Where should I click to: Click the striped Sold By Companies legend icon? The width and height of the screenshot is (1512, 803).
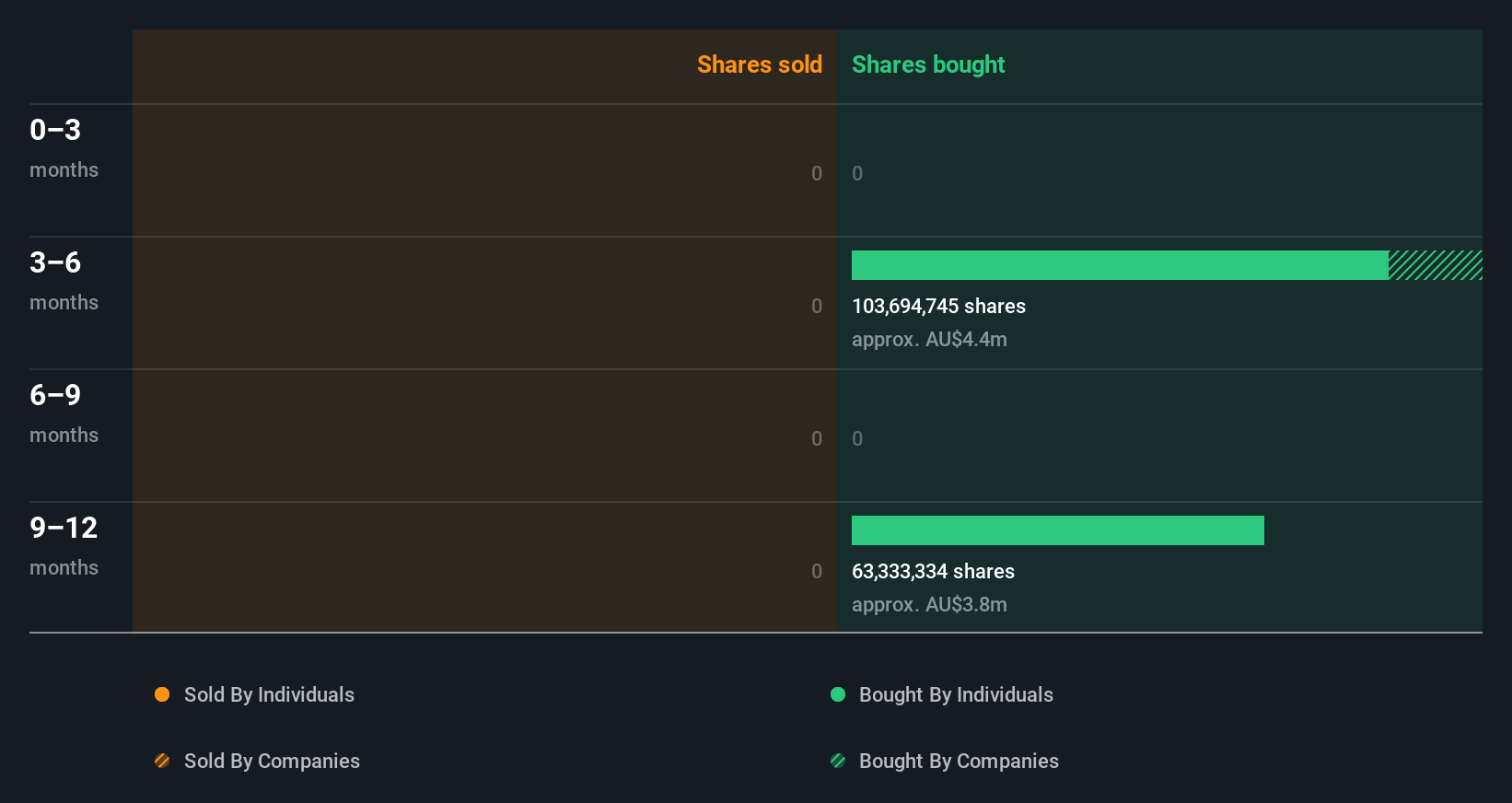click(162, 761)
